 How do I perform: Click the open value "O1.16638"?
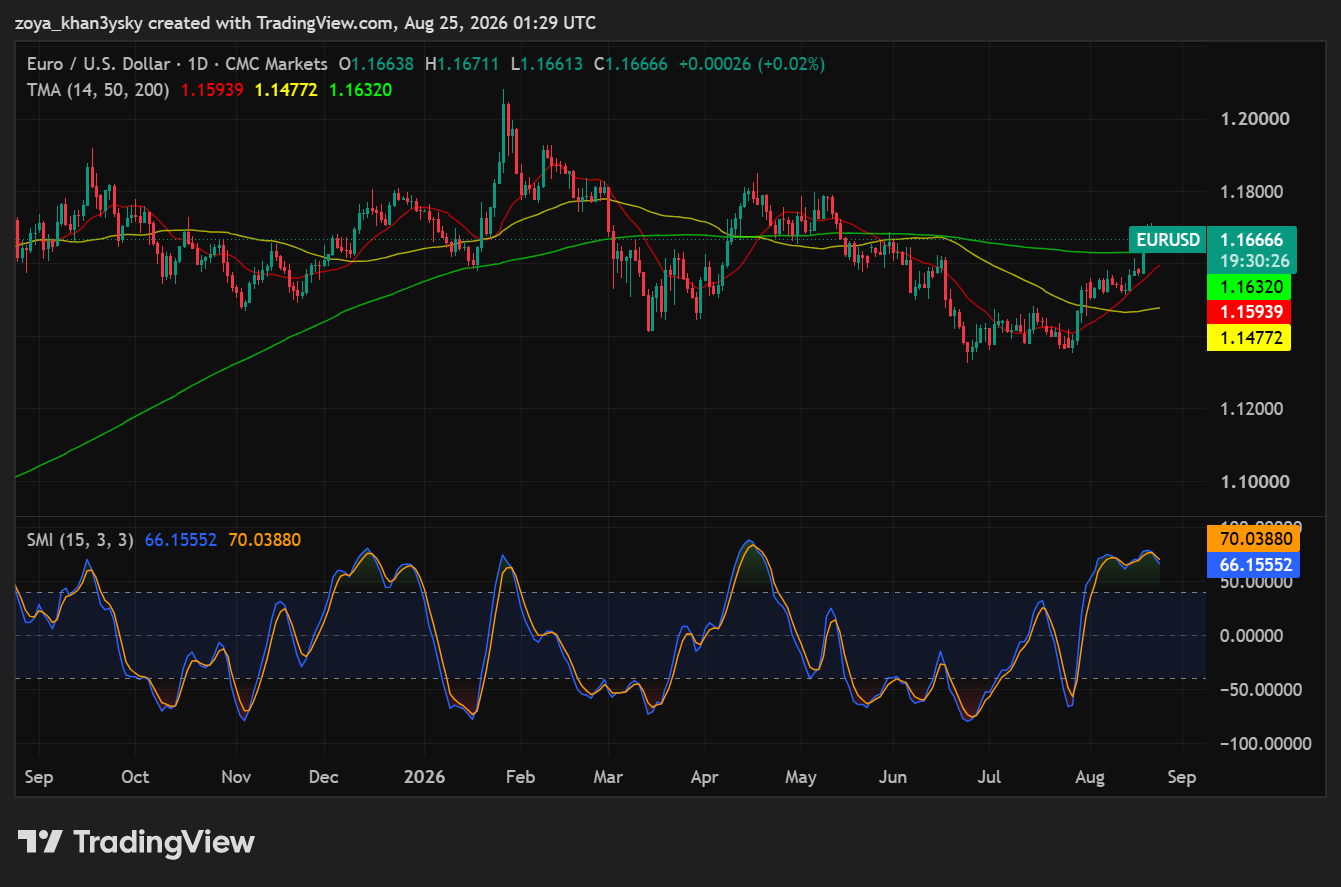point(376,64)
